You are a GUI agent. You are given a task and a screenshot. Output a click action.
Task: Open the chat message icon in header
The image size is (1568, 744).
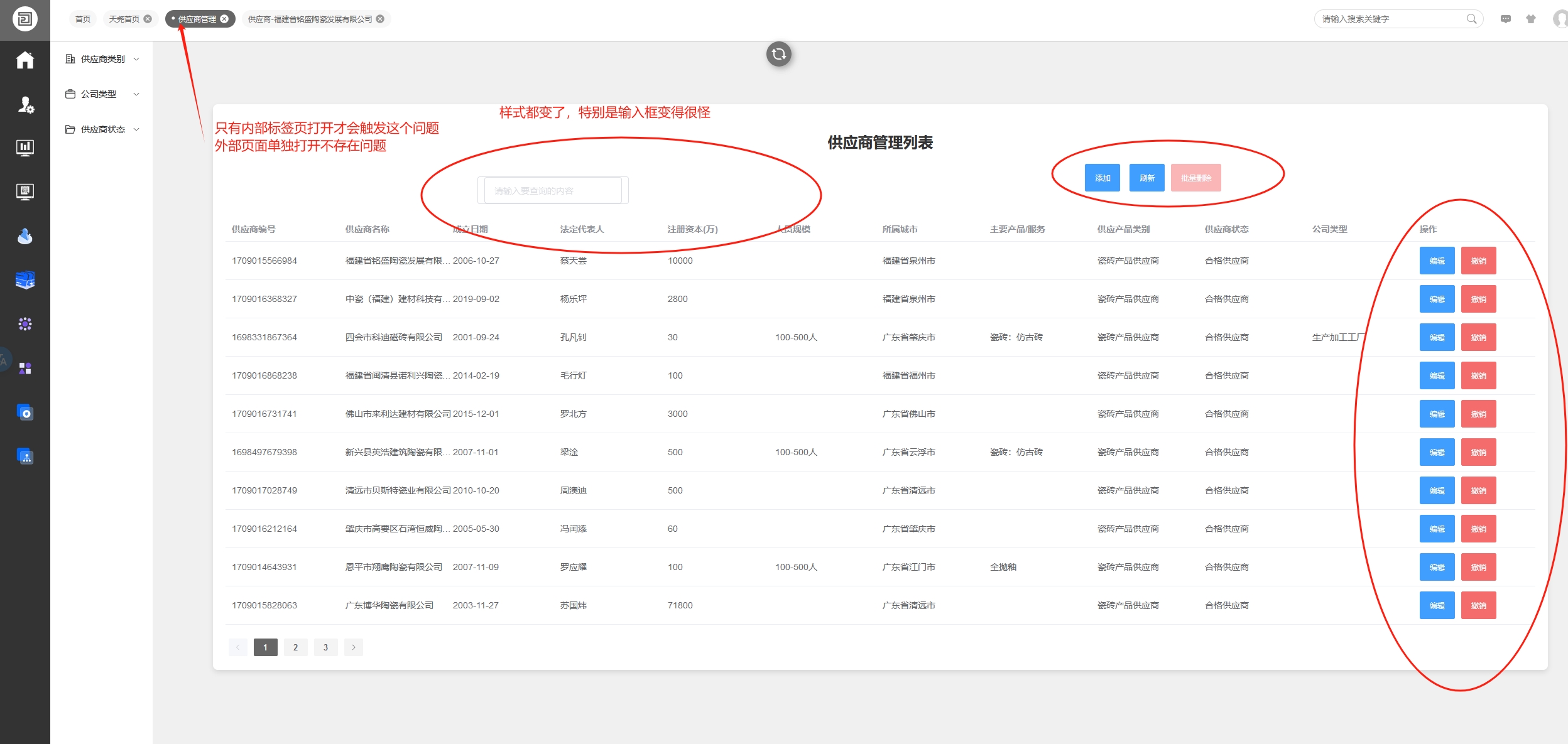coord(1505,19)
